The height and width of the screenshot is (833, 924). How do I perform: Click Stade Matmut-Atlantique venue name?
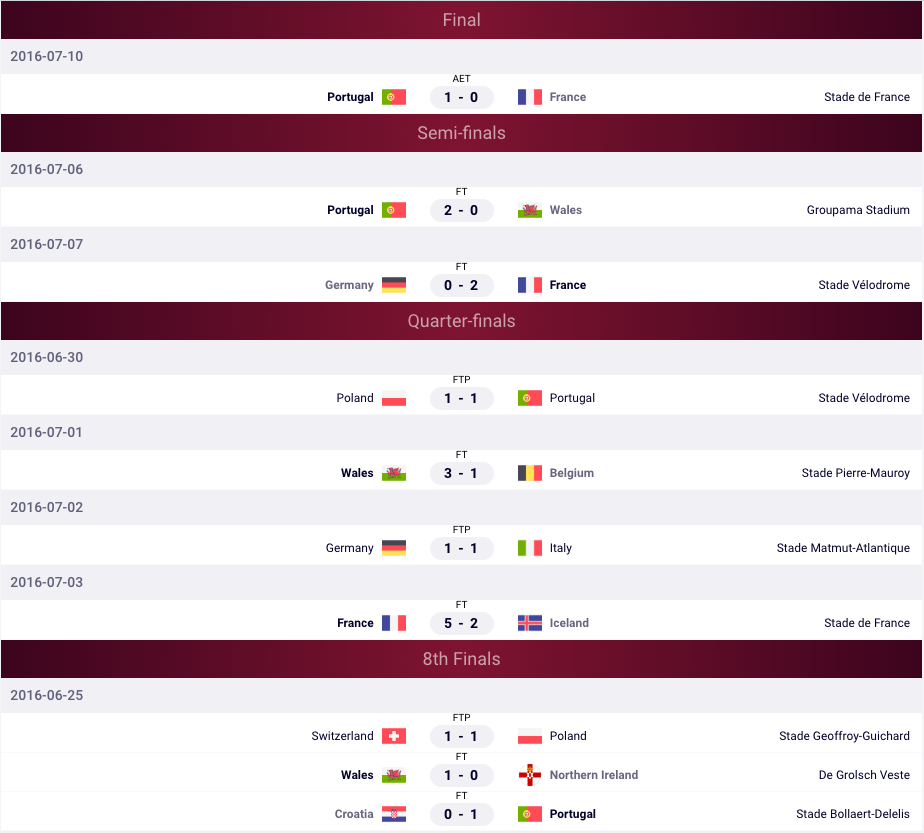click(843, 548)
